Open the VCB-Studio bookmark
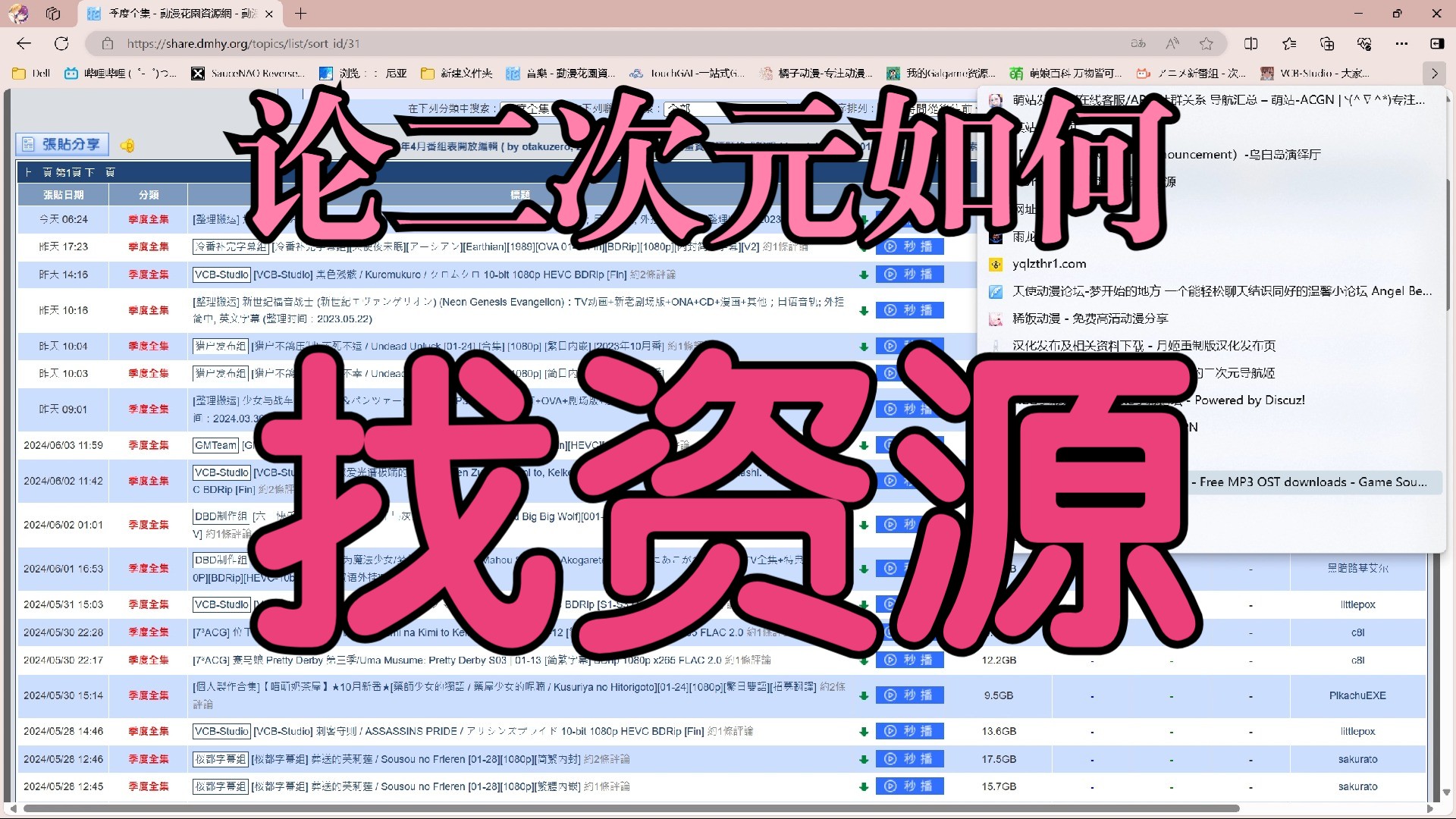Viewport: 1456px width, 819px height. 1315,74
